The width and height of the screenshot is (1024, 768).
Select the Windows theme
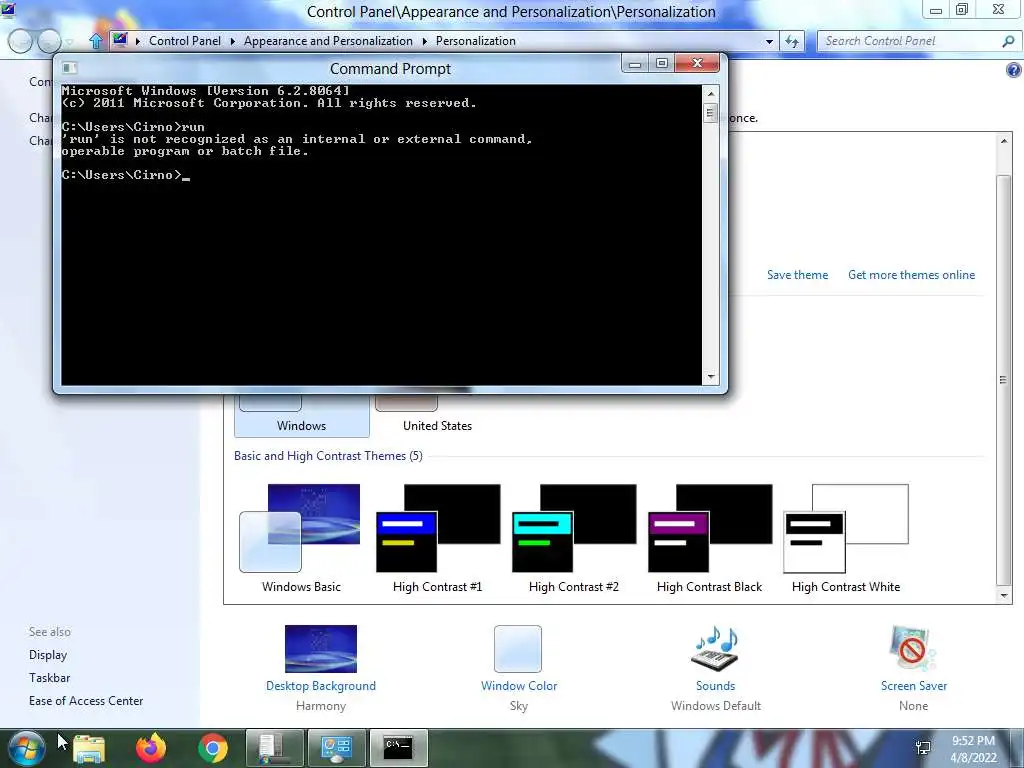(302, 415)
